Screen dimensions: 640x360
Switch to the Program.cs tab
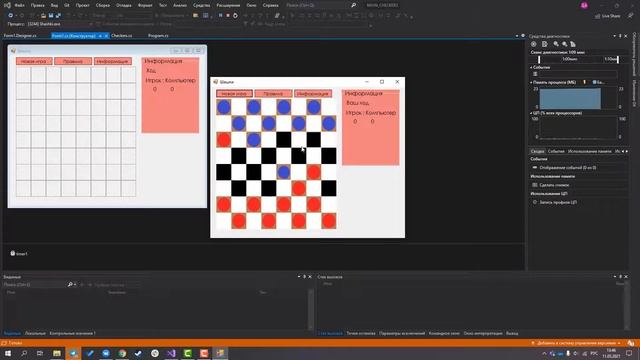click(x=158, y=36)
